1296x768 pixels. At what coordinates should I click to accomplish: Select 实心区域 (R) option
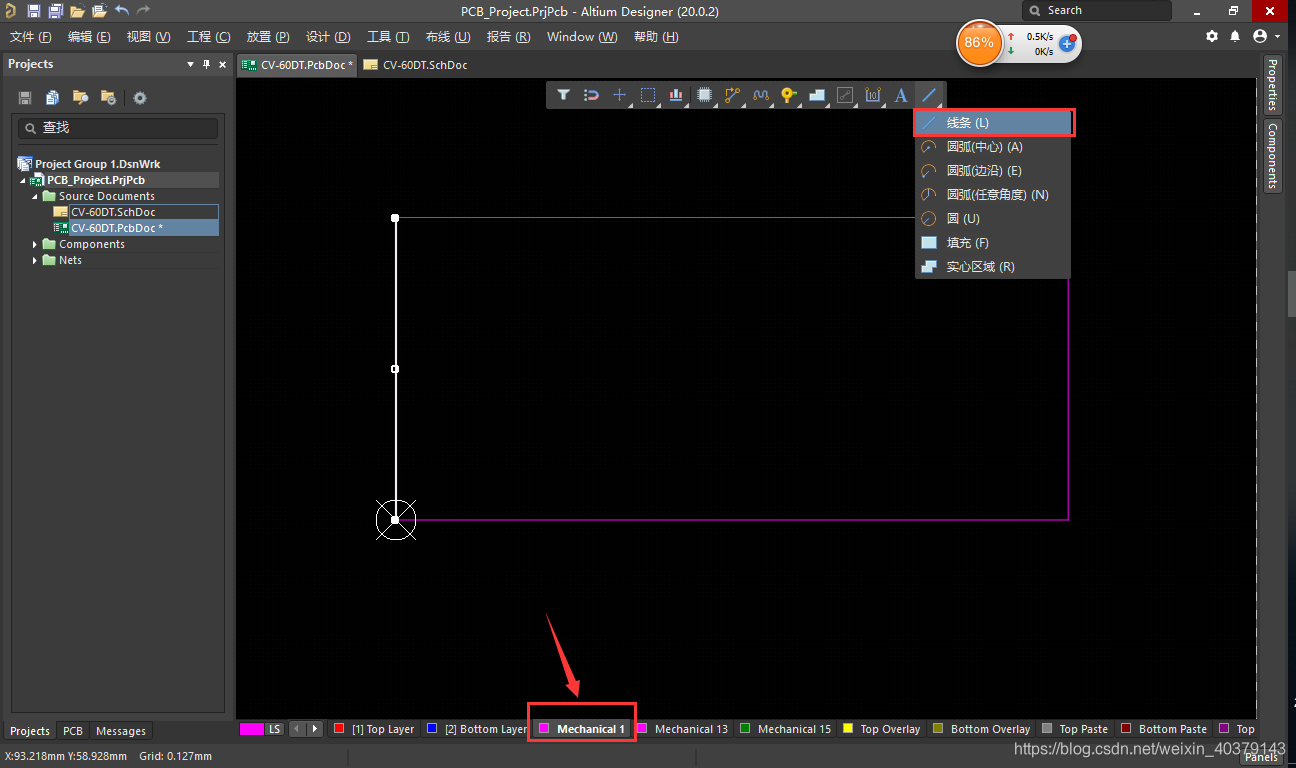pyautogui.click(x=992, y=267)
